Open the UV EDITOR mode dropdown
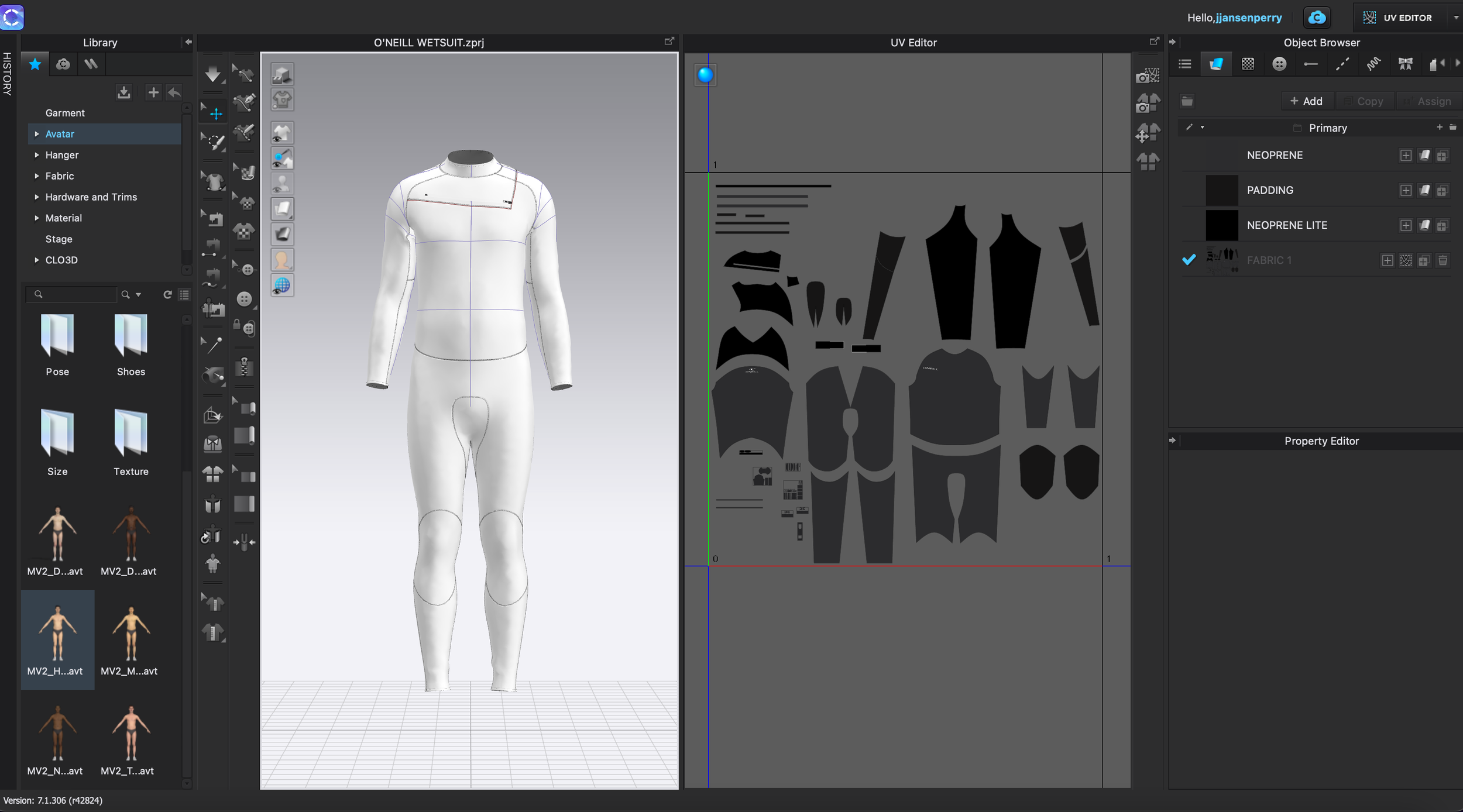 pos(1455,18)
